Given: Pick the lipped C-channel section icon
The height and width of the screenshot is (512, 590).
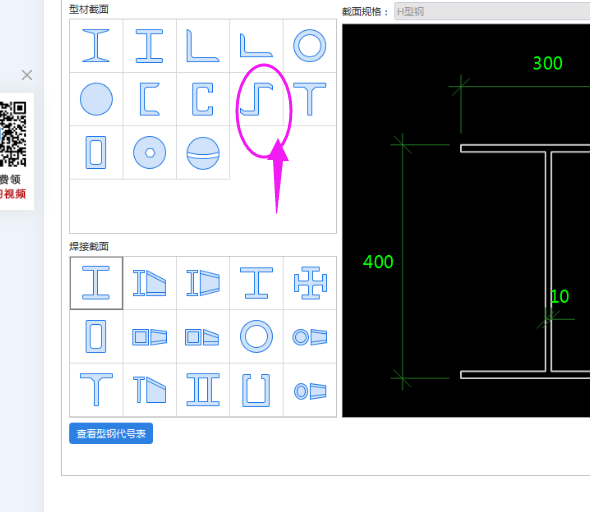Looking at the screenshot, I should pyautogui.click(x=203, y=99).
